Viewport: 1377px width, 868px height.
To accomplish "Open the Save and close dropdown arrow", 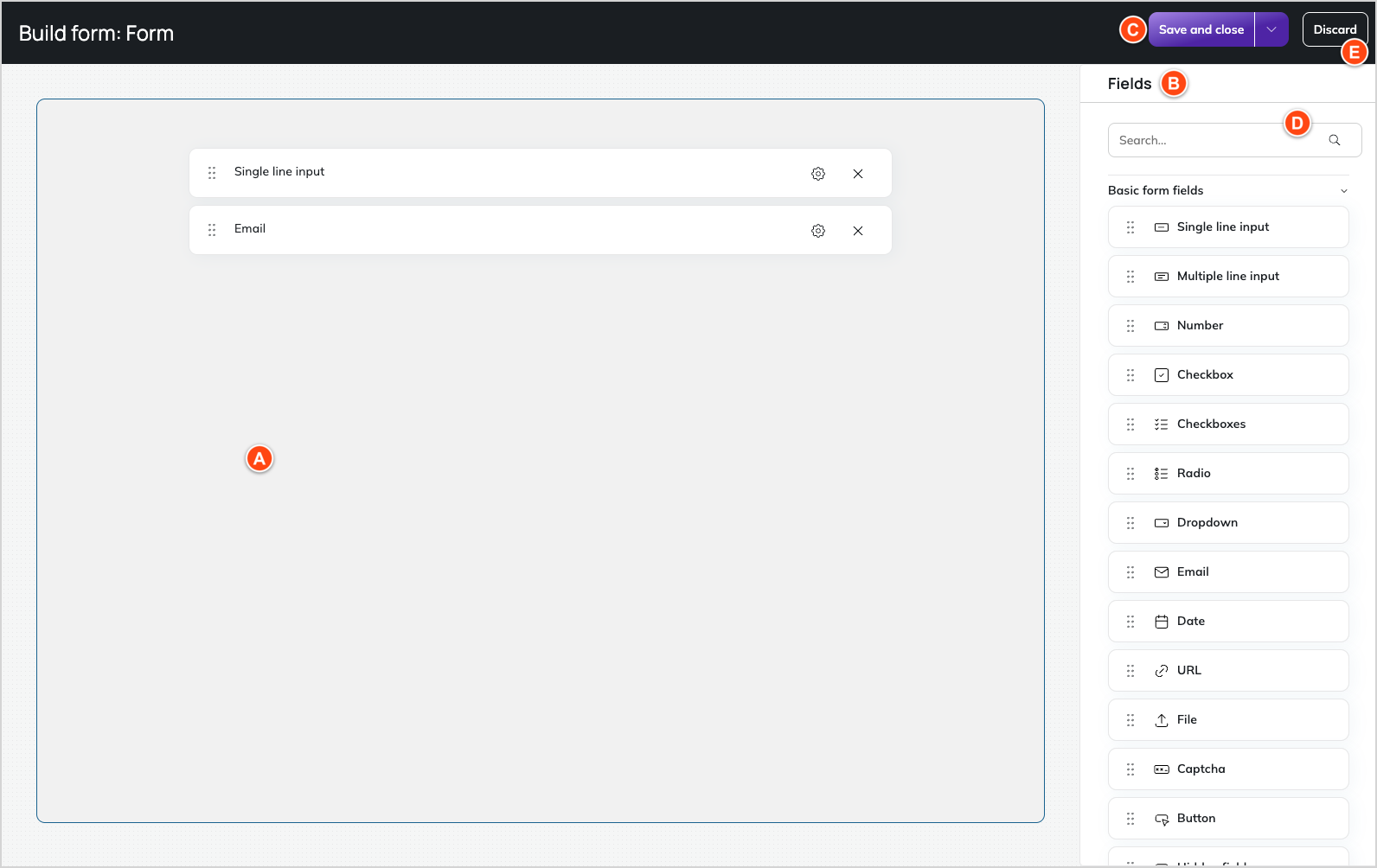I will click(x=1271, y=29).
